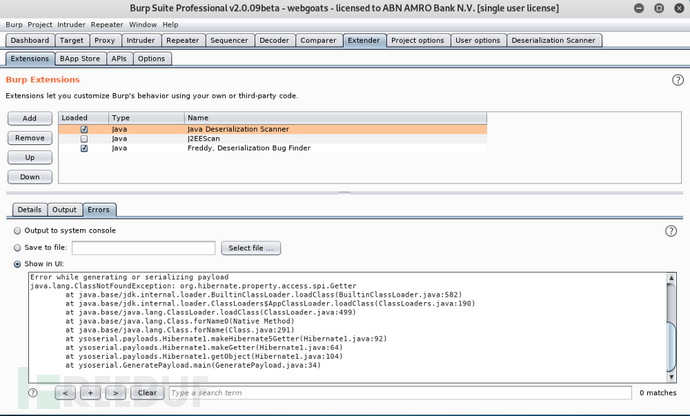Select Output to system console
Image resolution: width=690 pixels, height=416 pixels.
click(x=17, y=231)
